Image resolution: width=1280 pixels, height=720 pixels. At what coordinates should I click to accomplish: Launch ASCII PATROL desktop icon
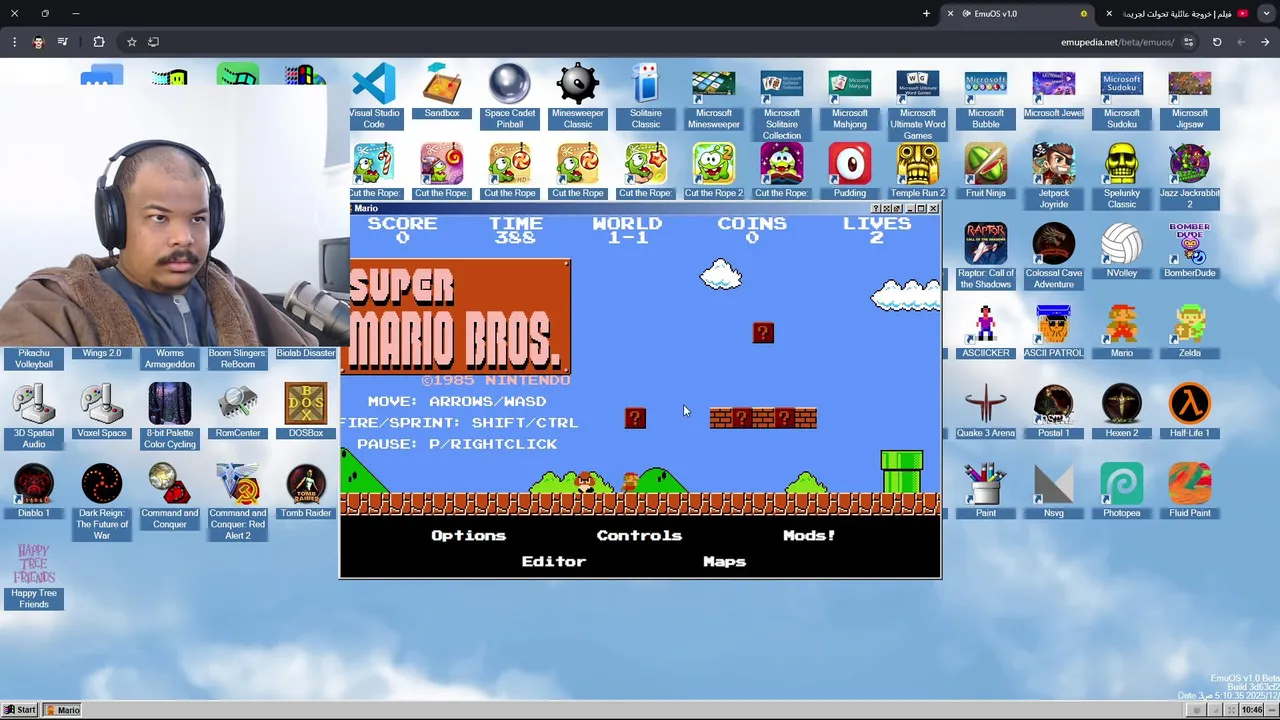(1054, 331)
